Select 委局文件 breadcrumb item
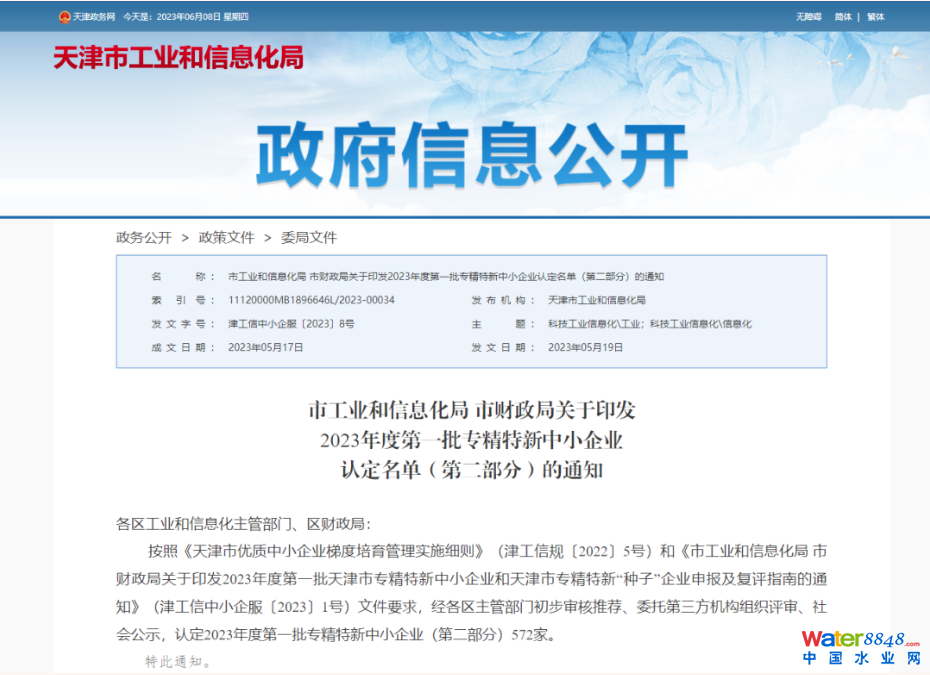930x675 pixels. tap(309, 237)
